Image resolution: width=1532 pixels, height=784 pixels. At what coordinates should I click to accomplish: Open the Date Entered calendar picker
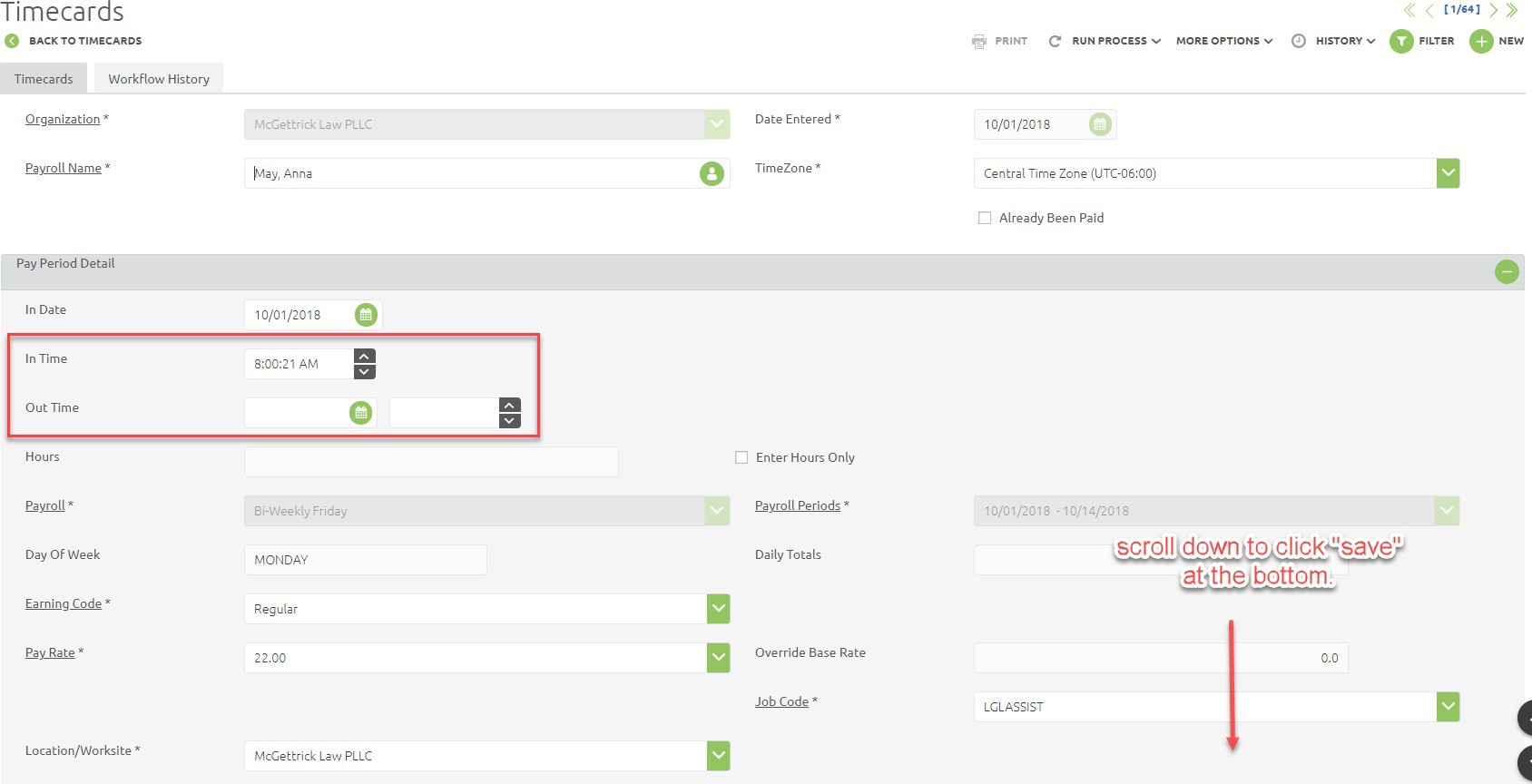(x=1100, y=124)
